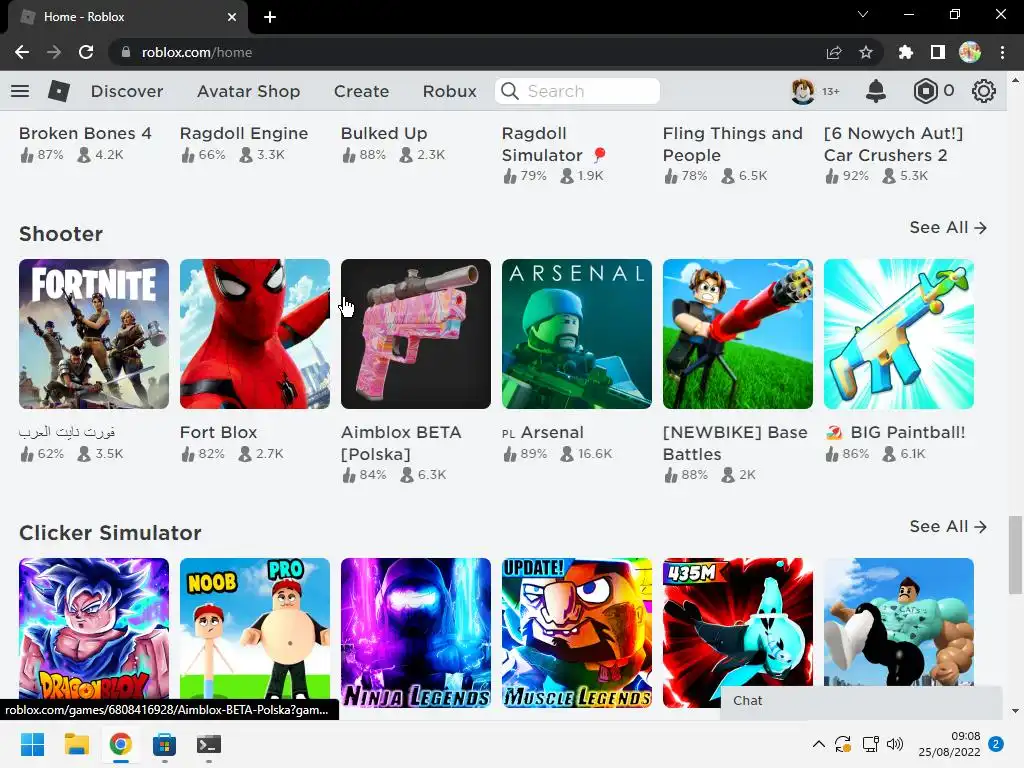This screenshot has width=1024, height=768.
Task: Open the Fortnite game thumbnail
Action: [x=94, y=334]
